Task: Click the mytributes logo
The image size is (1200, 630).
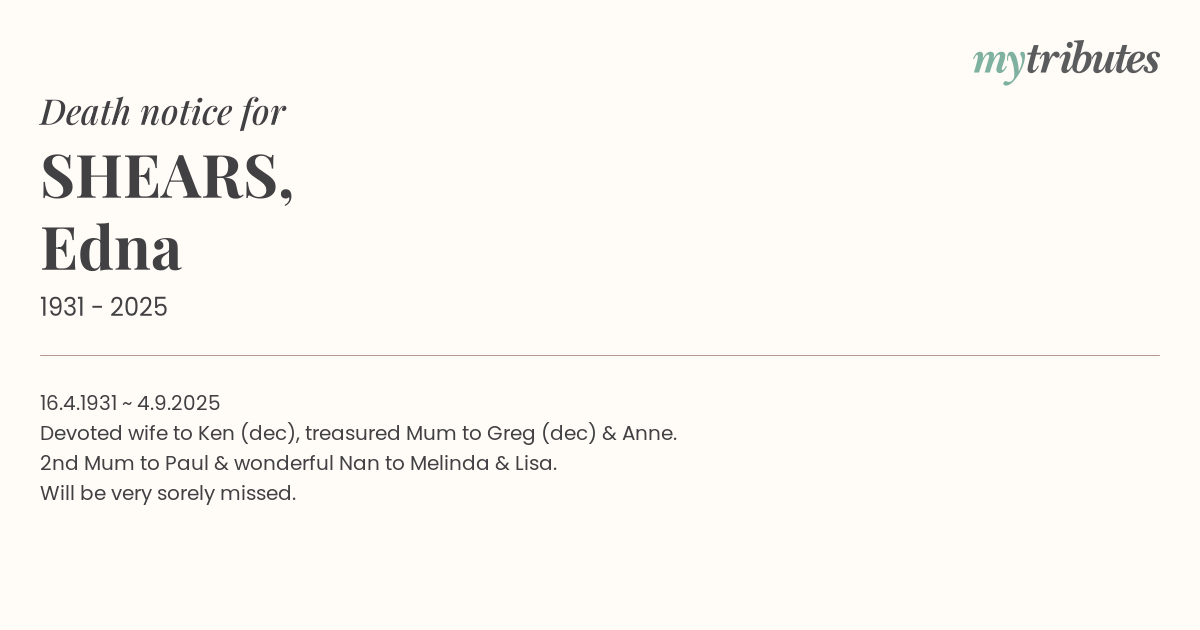Action: point(1066,60)
